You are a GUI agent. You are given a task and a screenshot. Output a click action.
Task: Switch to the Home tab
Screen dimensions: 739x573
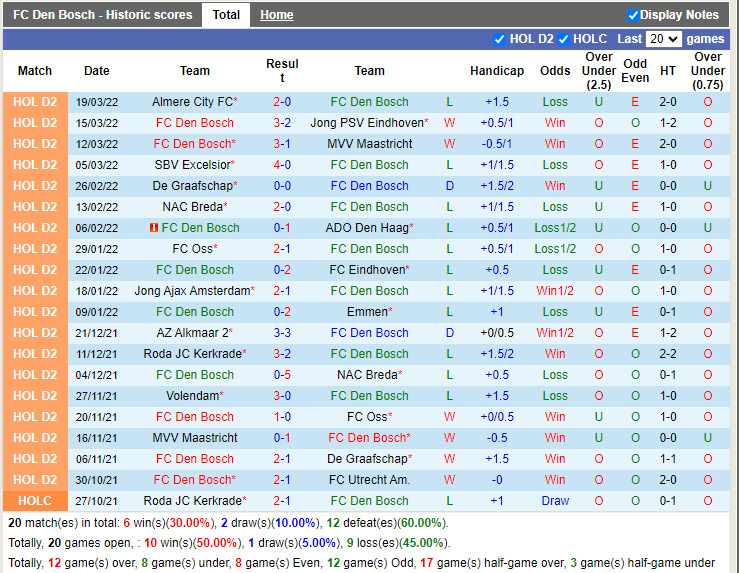point(276,15)
